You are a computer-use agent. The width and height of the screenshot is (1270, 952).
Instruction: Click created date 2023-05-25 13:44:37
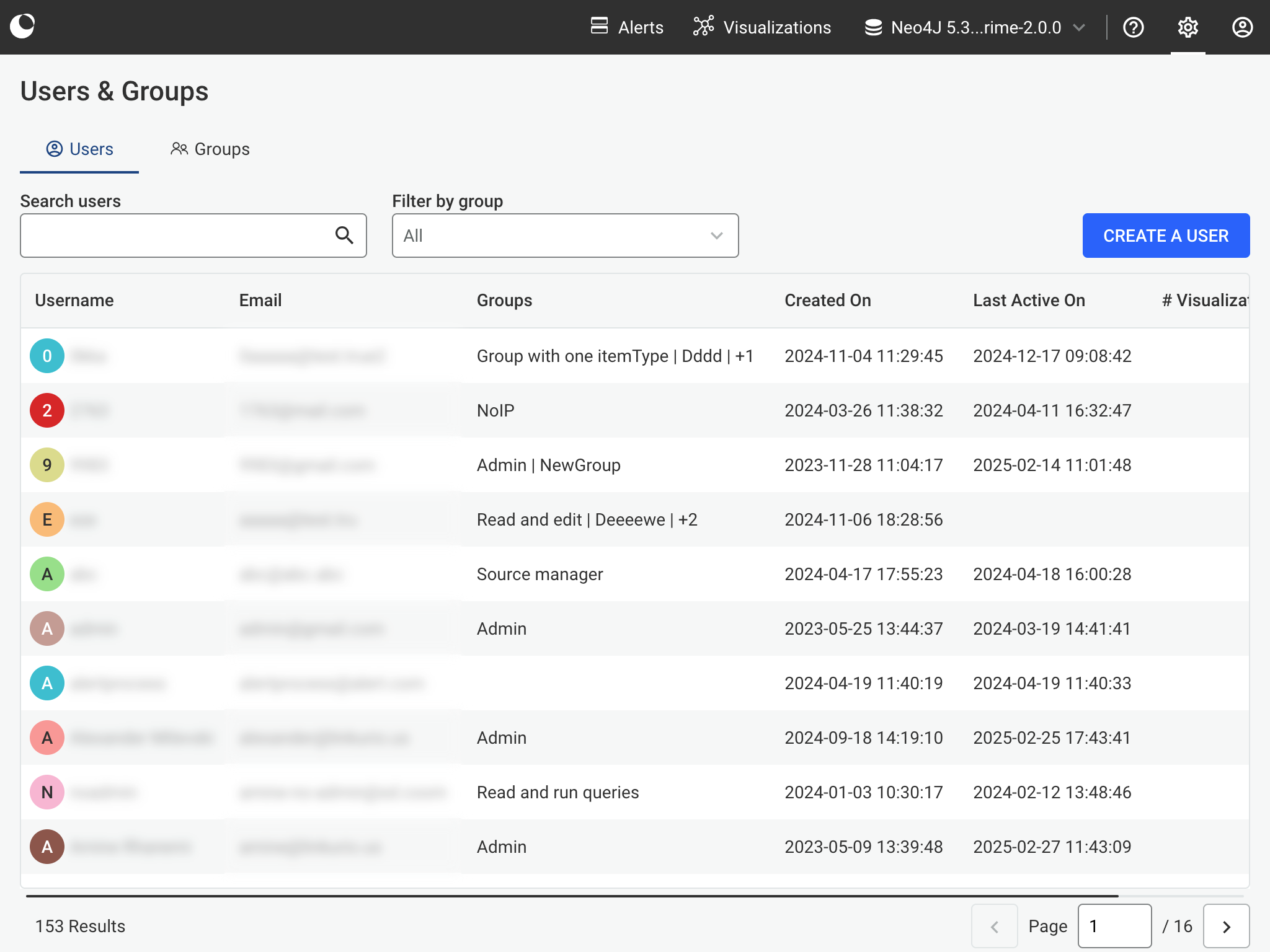tap(864, 628)
